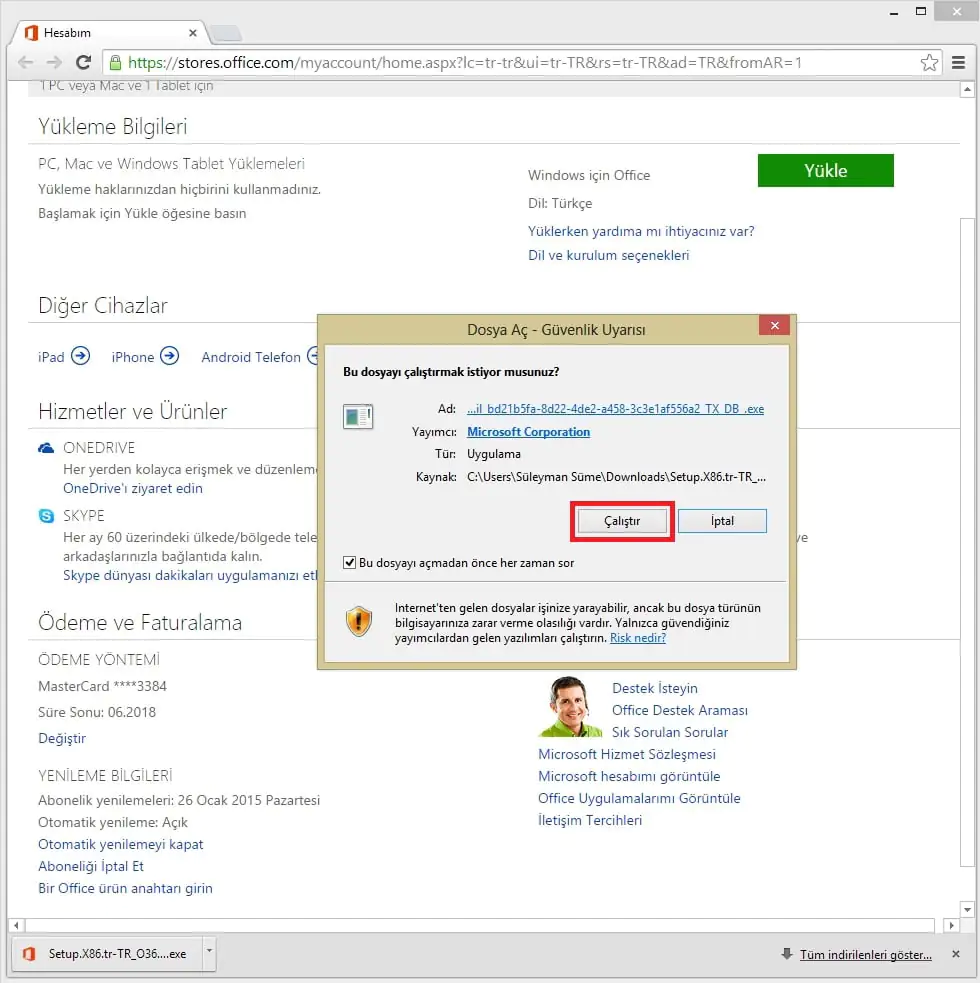
Task: Open the Android Telefon link
Action: (251, 357)
